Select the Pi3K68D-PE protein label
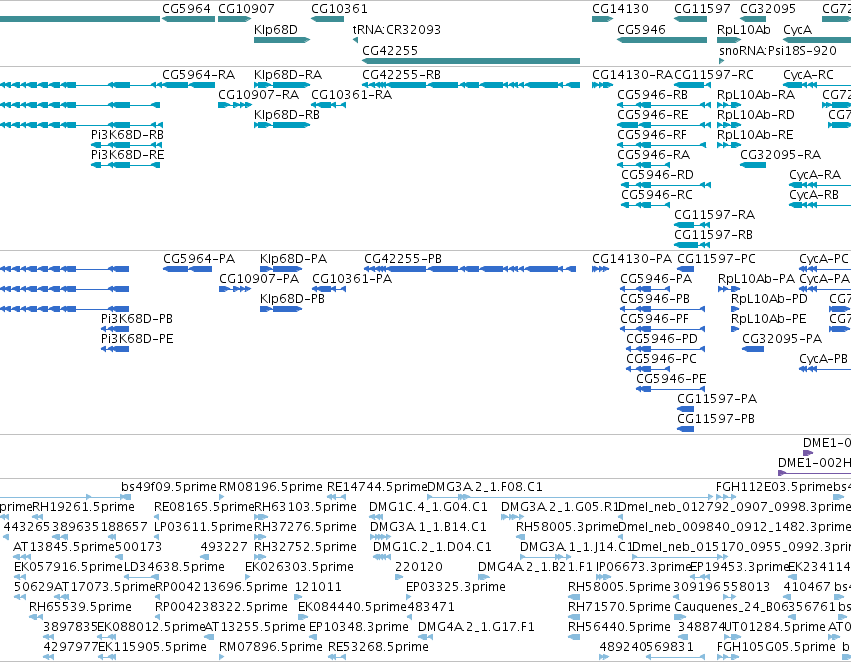This screenshot has width=851, height=662. [137, 339]
